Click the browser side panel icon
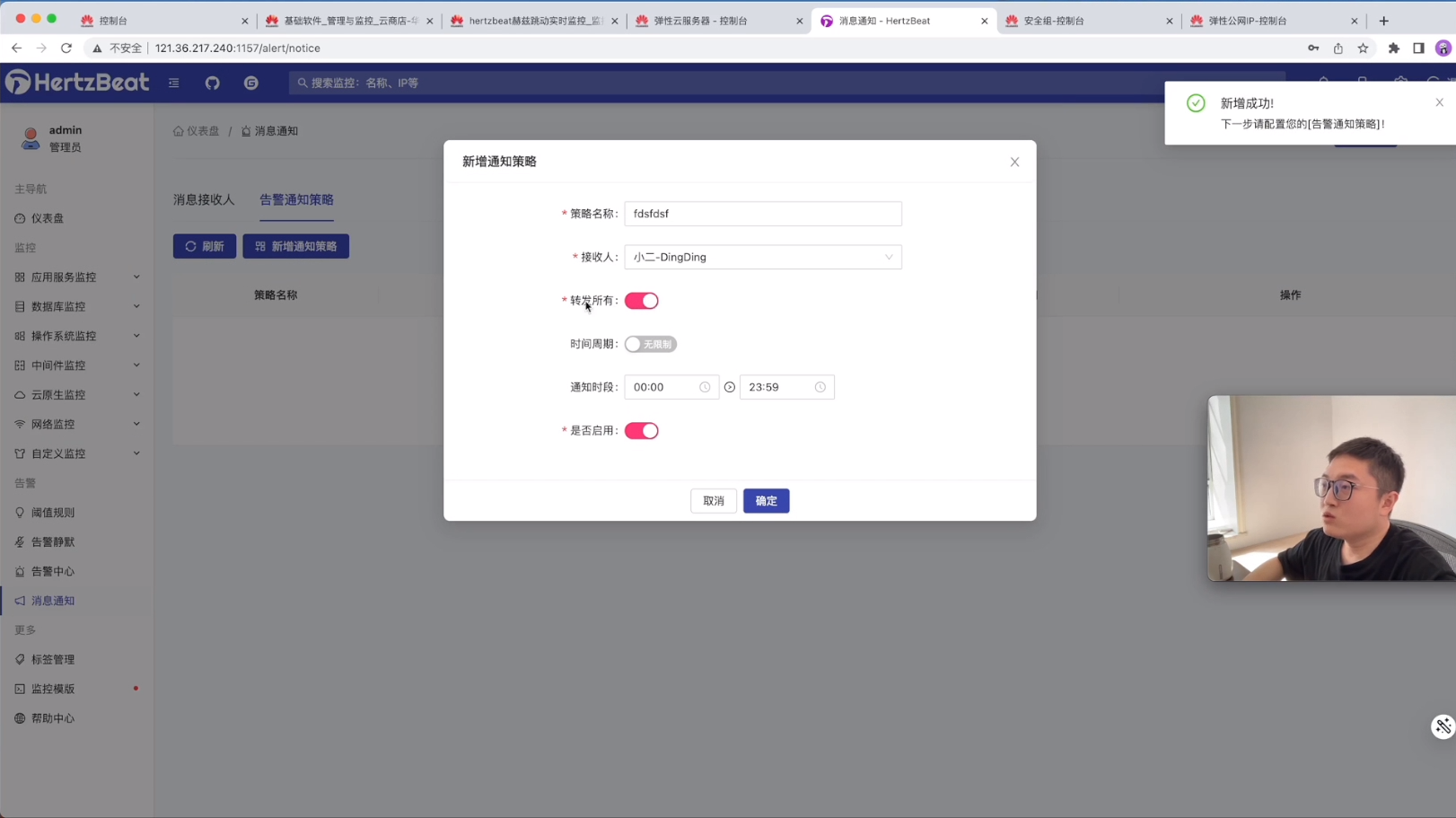This screenshot has width=1456, height=818. point(1419,48)
